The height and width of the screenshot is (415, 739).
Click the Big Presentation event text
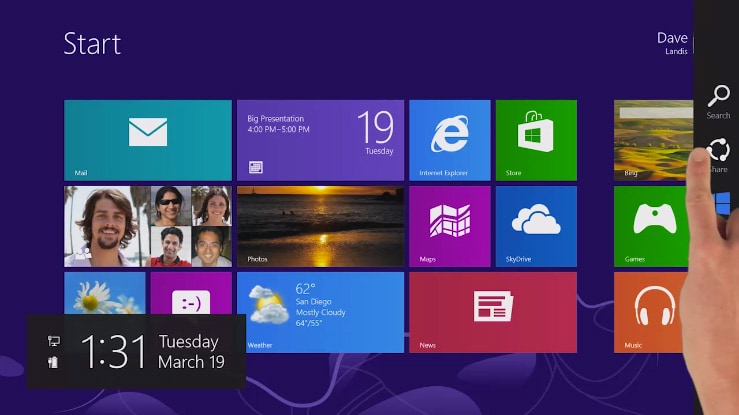point(276,119)
